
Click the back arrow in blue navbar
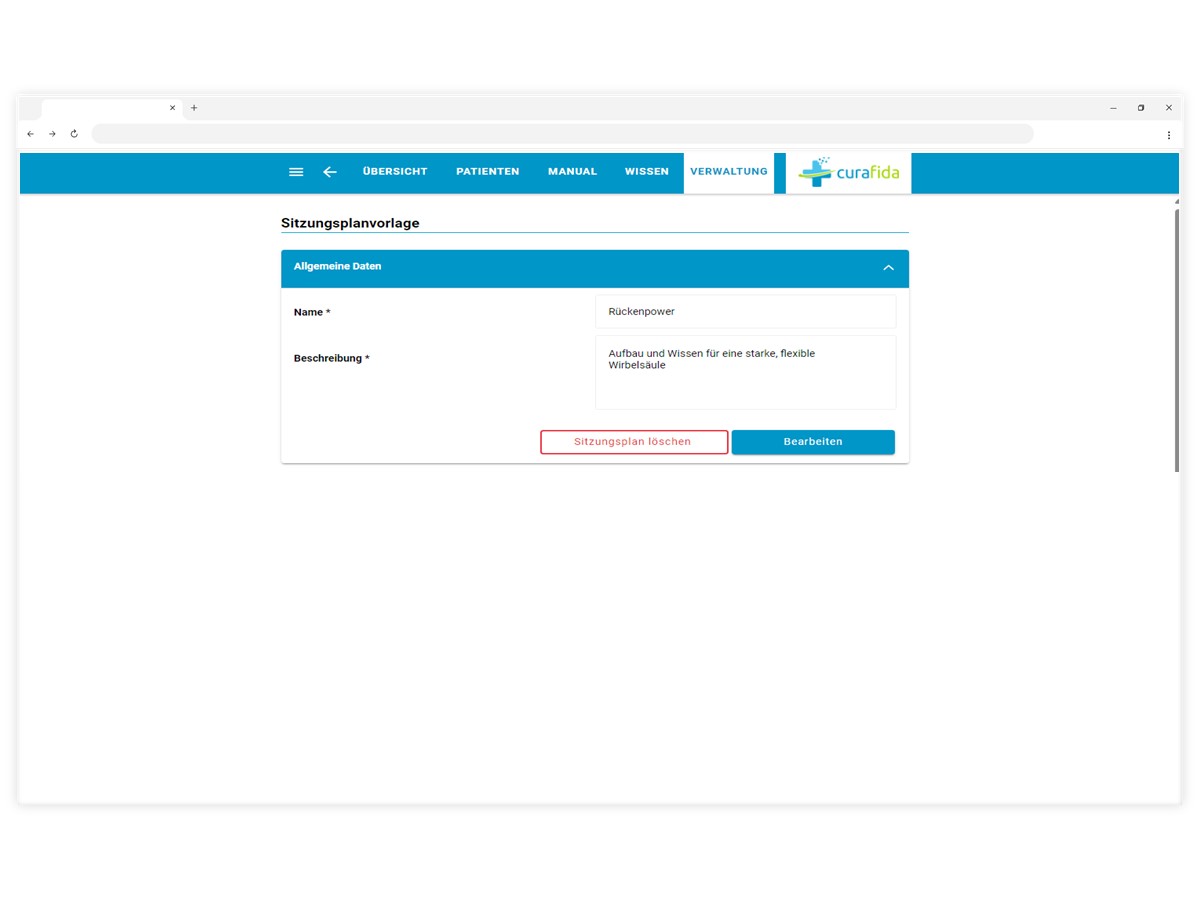pos(330,172)
